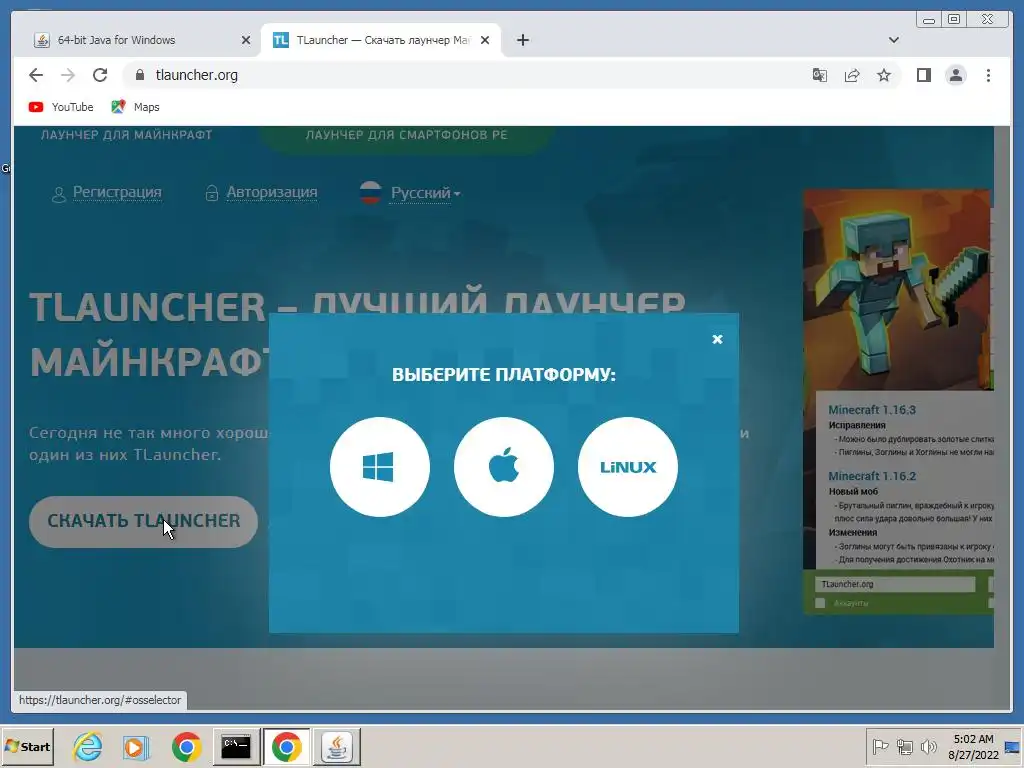
Task: Open the Windows Start menu
Action: 27,746
